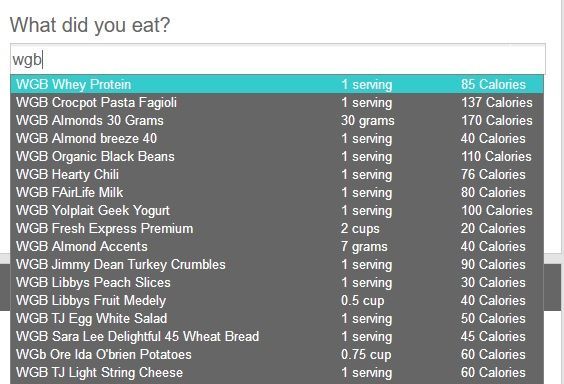This screenshot has height=384, width=564.
Task: Choose WGB TJ Egg White Salad
Action: [x=277, y=318]
